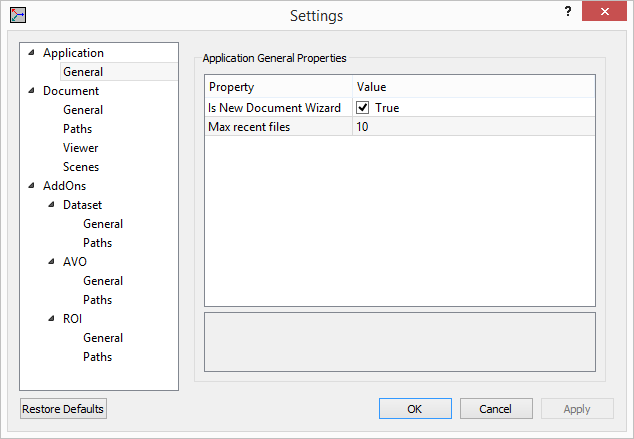The height and width of the screenshot is (439, 634).
Task: Open Document Paths settings
Action: [x=77, y=129]
